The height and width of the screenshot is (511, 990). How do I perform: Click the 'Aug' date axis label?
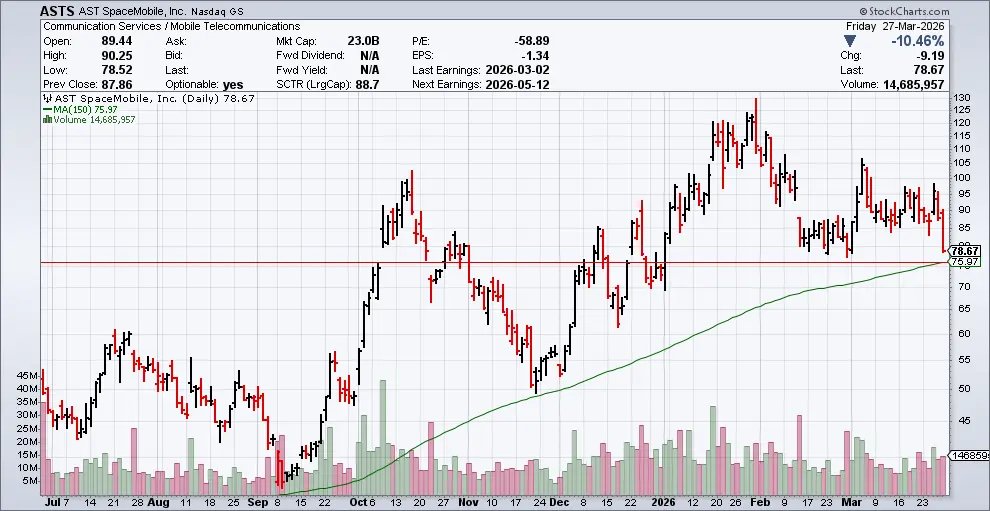coord(158,503)
